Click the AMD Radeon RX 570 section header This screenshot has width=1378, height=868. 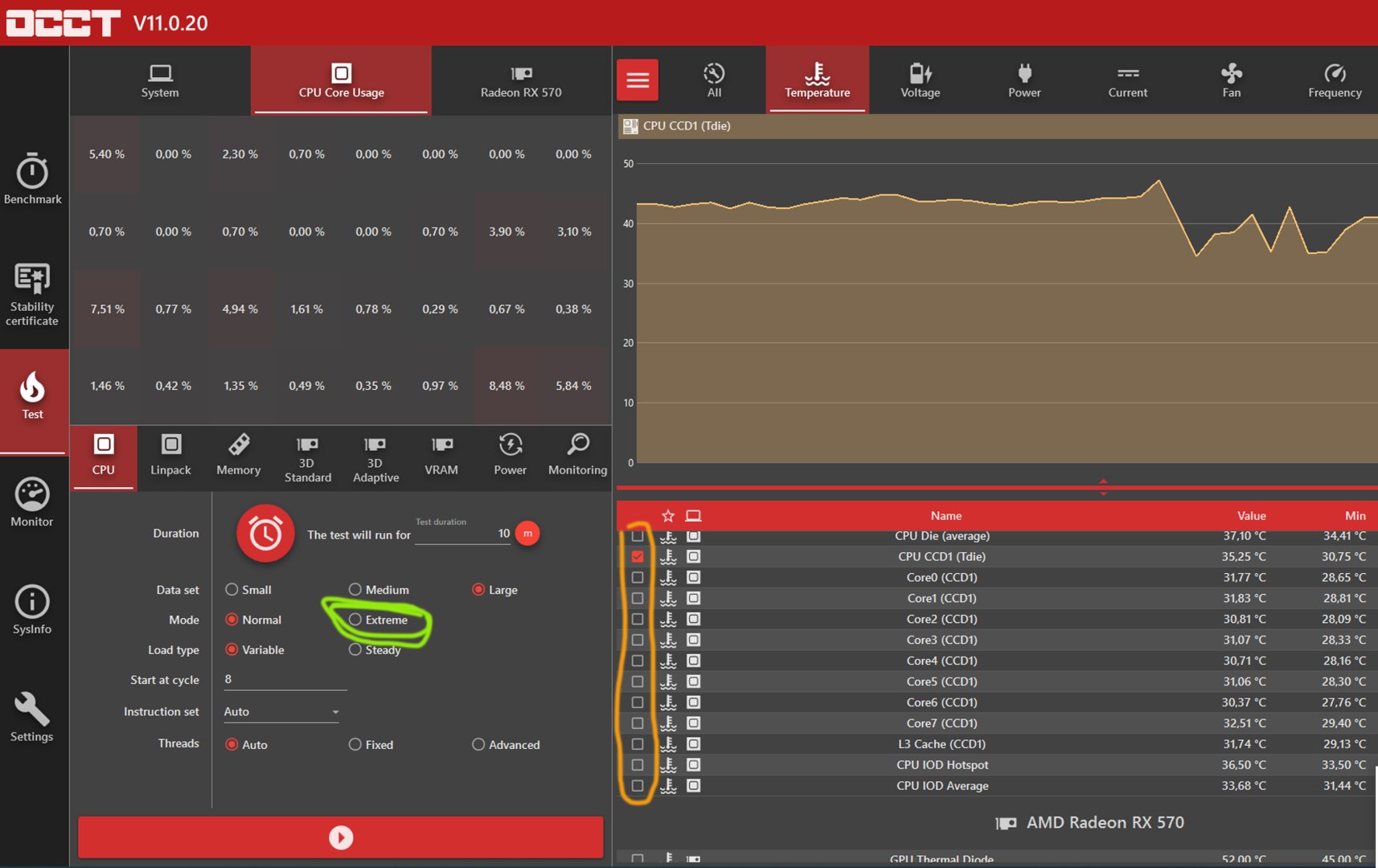1089,823
